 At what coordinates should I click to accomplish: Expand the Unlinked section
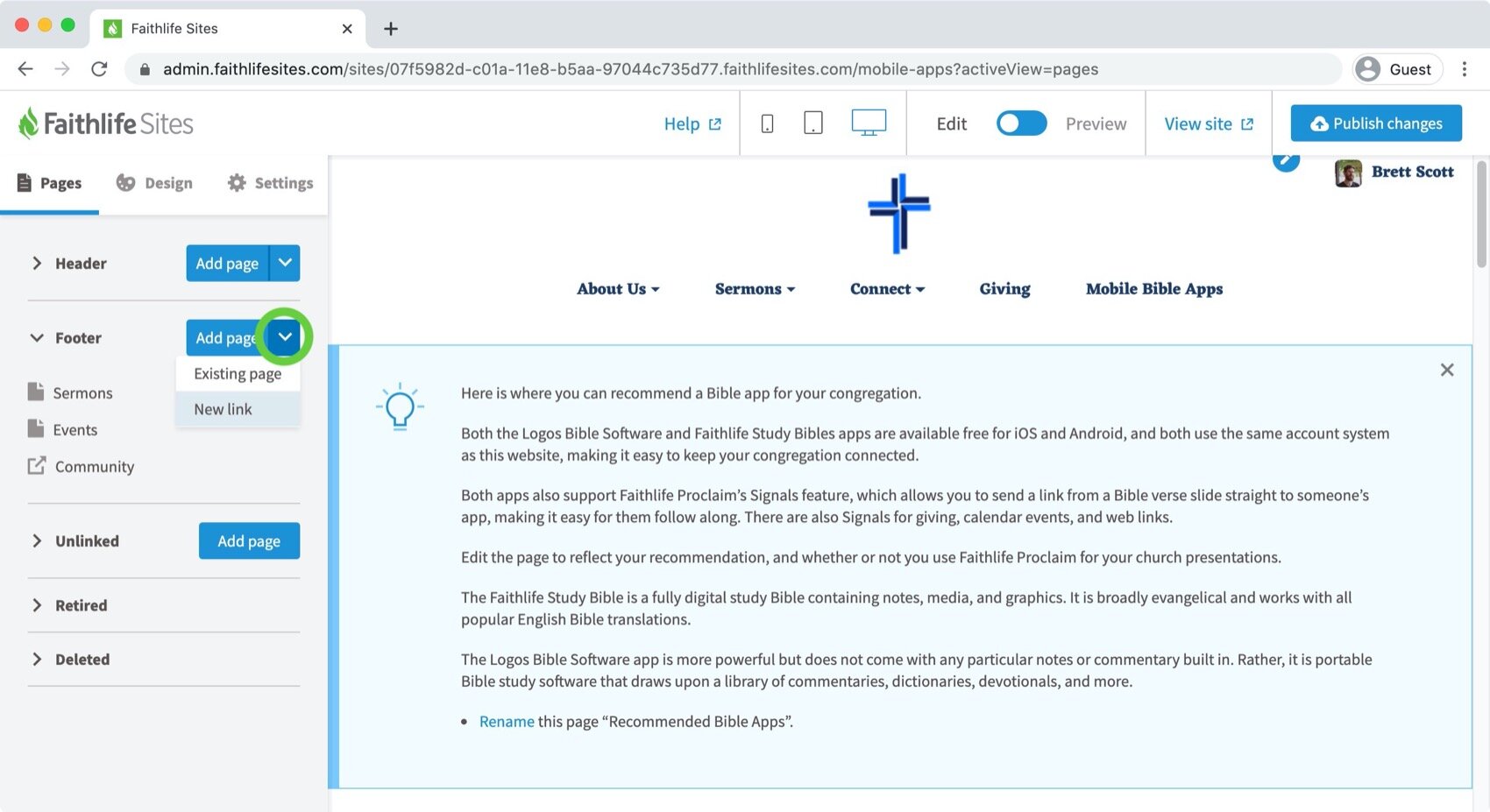click(37, 540)
